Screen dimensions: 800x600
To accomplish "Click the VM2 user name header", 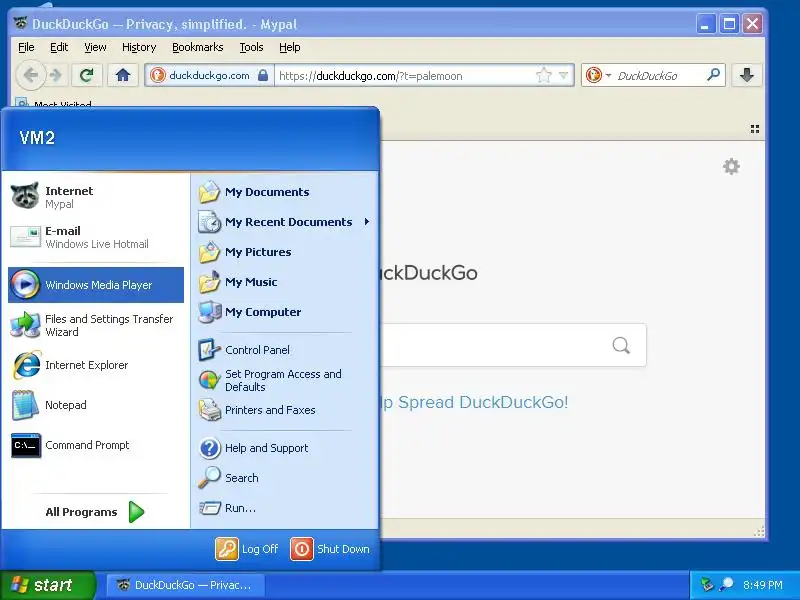I will pyautogui.click(x=37, y=138).
